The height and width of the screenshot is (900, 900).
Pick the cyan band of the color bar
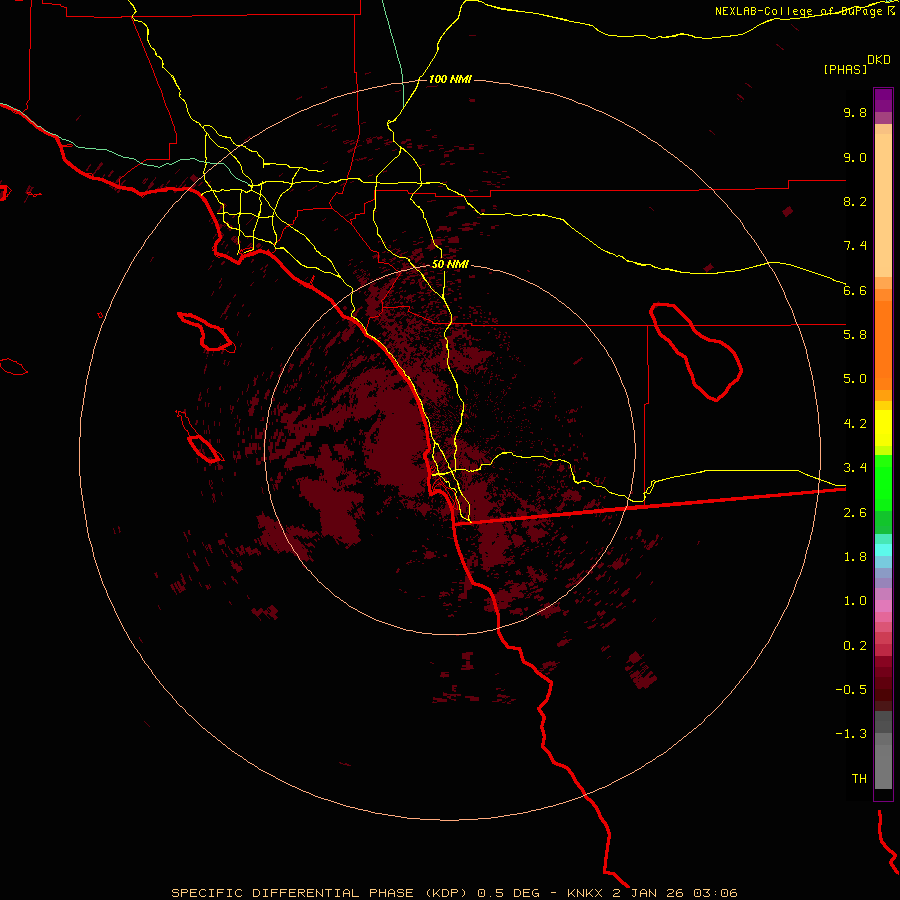[x=883, y=550]
